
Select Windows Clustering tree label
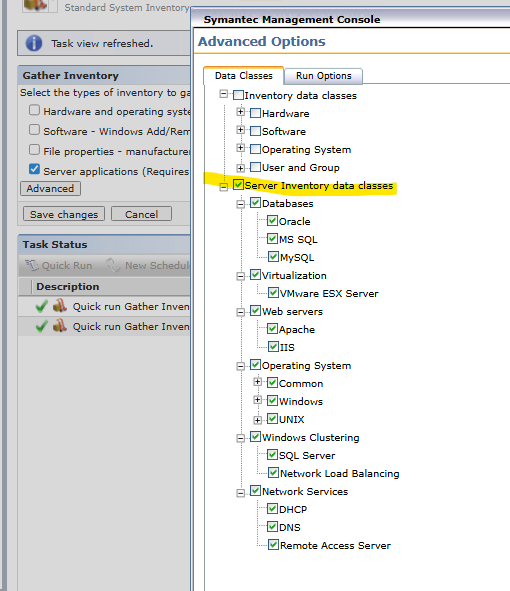(311, 438)
